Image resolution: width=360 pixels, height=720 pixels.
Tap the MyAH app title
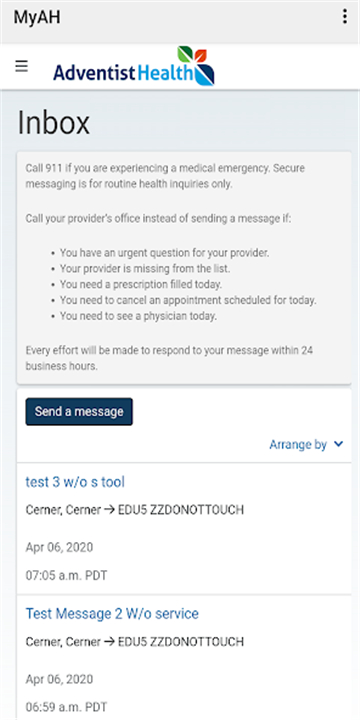click(37, 17)
